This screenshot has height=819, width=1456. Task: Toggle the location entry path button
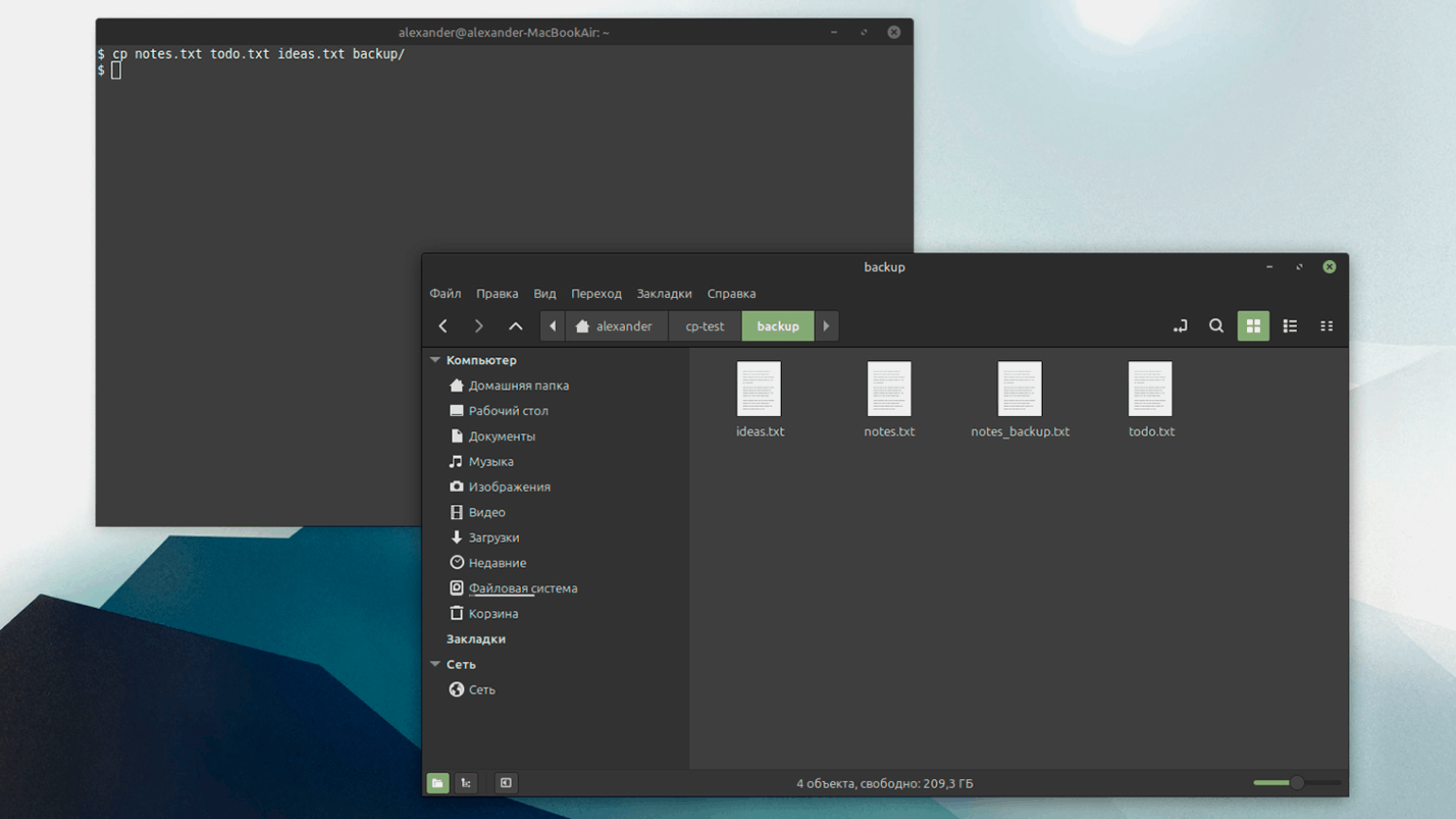click(1180, 326)
